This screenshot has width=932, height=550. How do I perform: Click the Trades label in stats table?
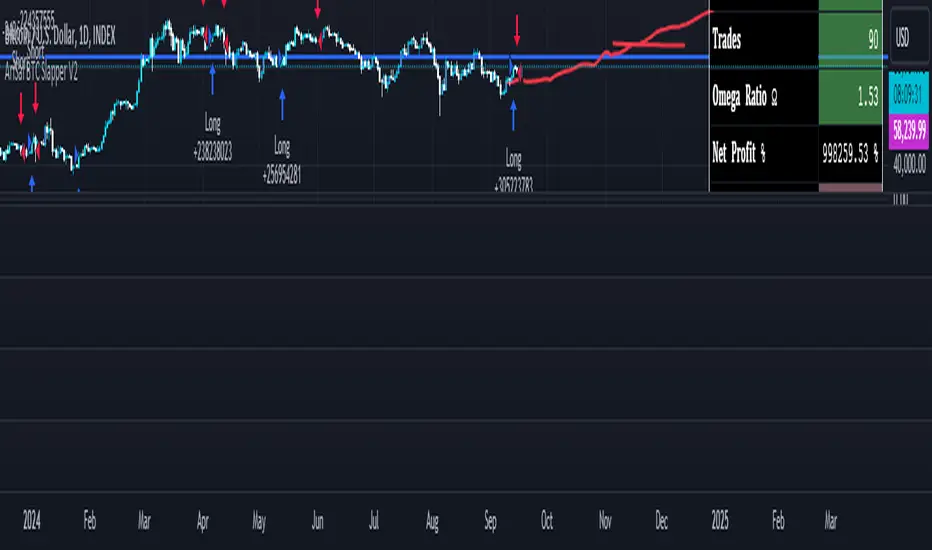(726, 39)
